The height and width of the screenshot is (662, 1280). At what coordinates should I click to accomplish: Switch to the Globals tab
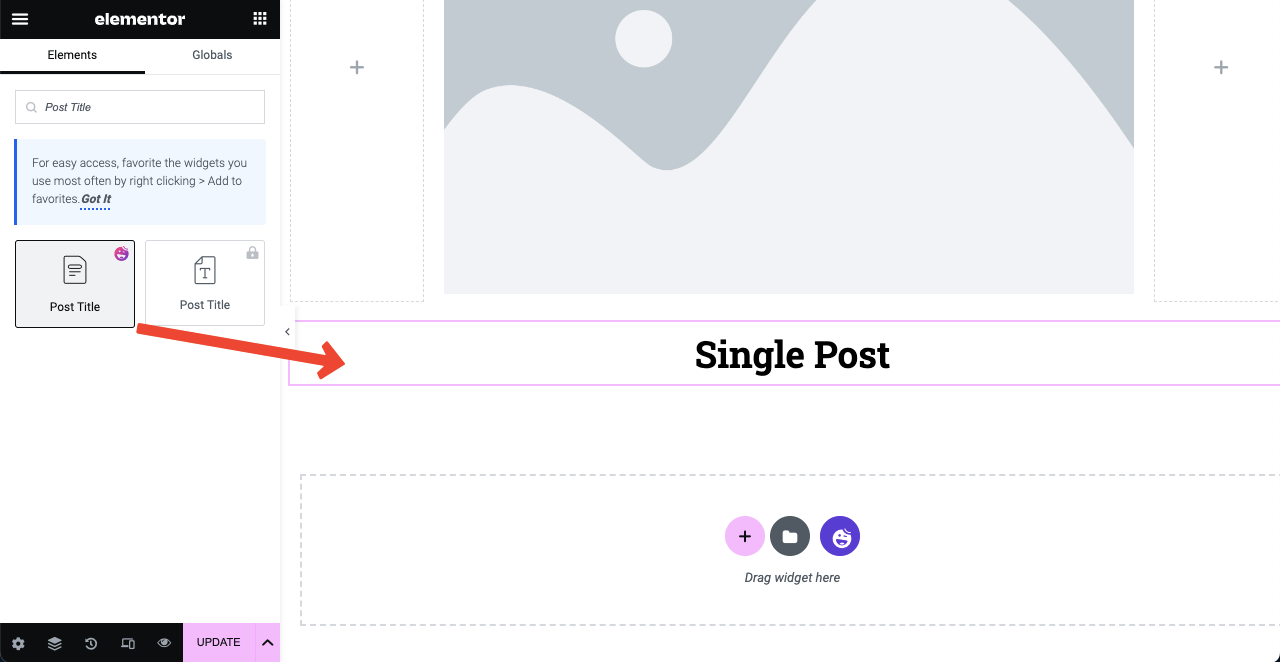pyautogui.click(x=212, y=55)
